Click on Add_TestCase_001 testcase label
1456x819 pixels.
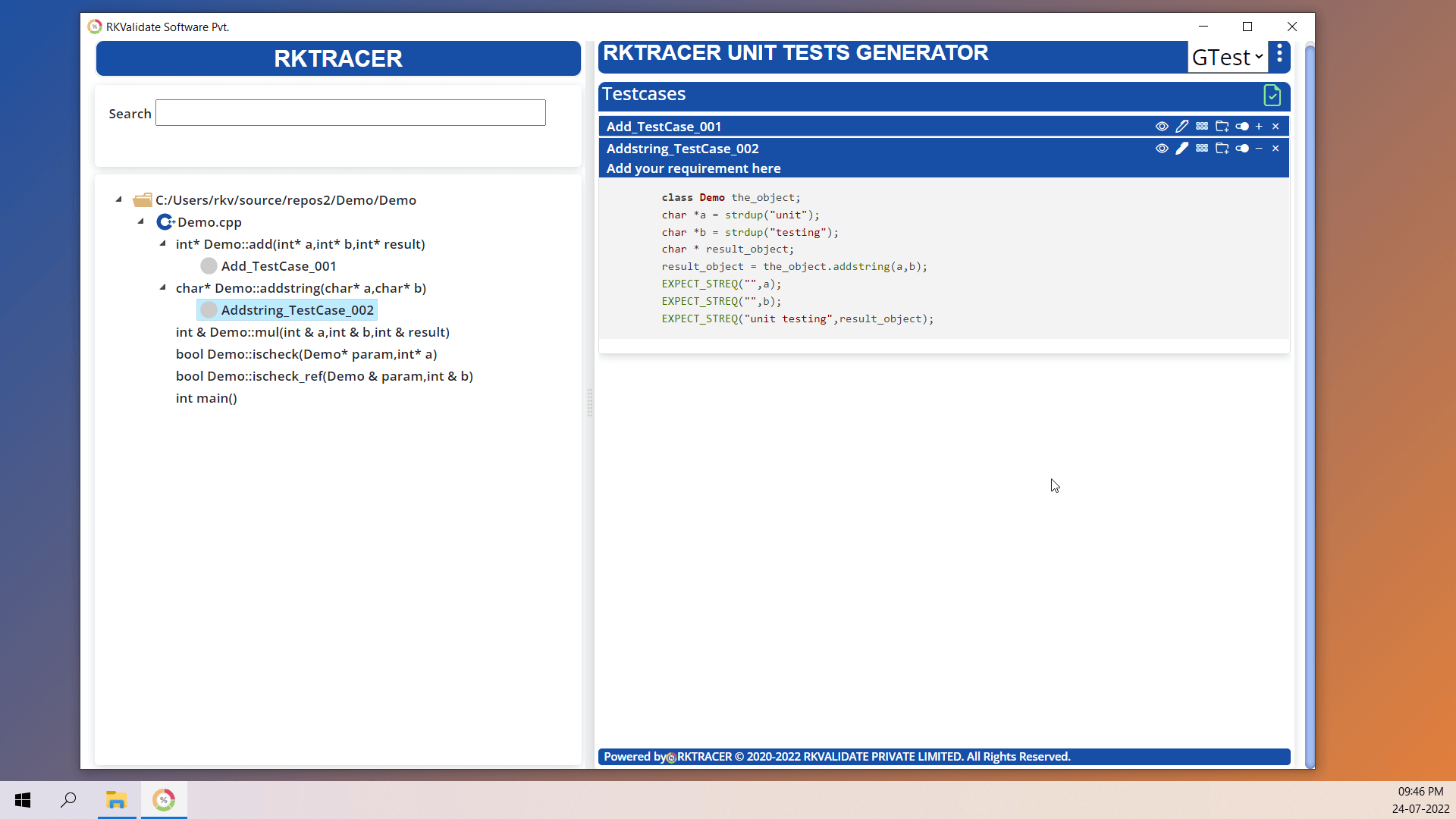tap(664, 126)
